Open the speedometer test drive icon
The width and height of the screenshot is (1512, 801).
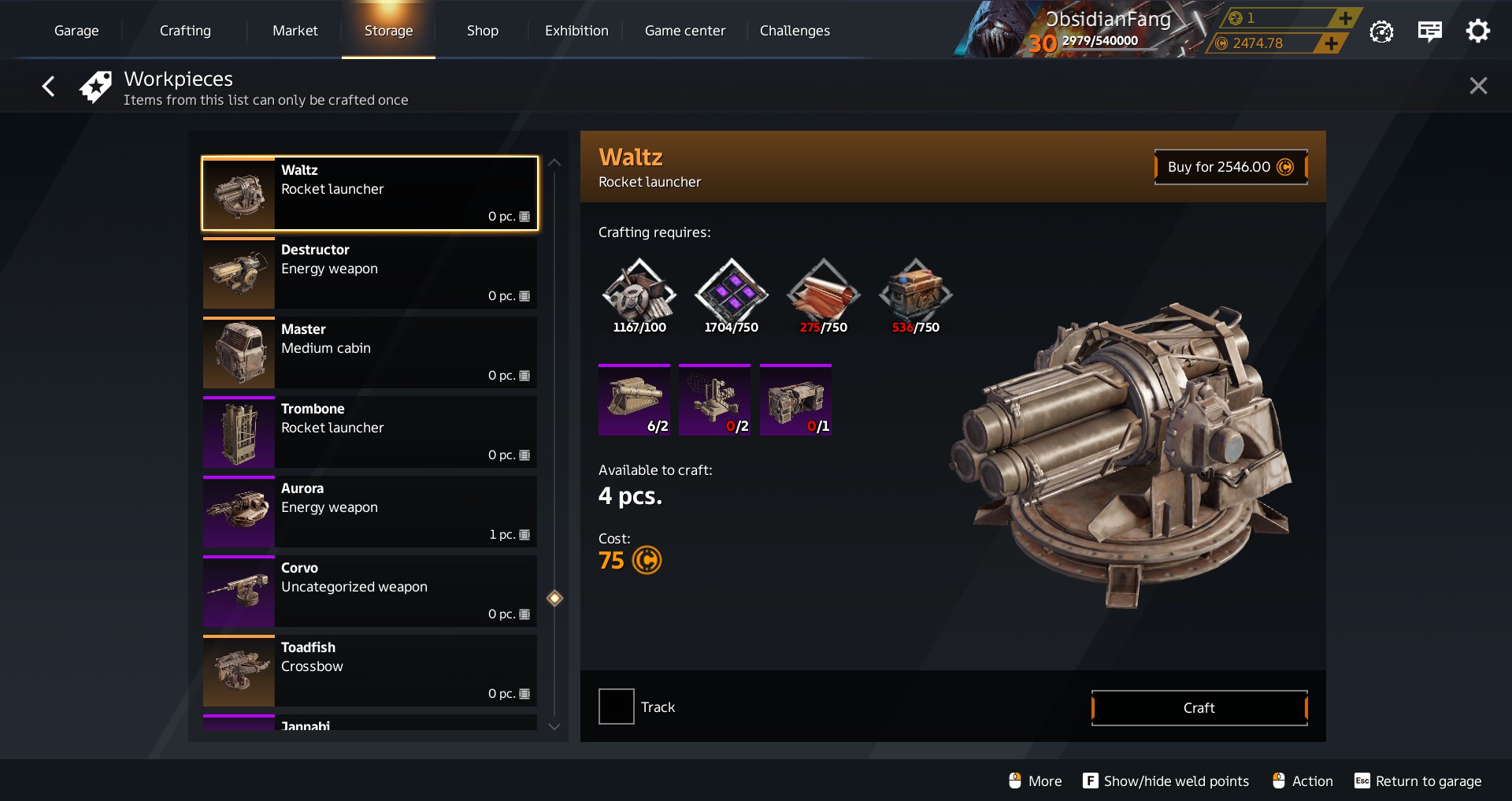[x=1381, y=32]
